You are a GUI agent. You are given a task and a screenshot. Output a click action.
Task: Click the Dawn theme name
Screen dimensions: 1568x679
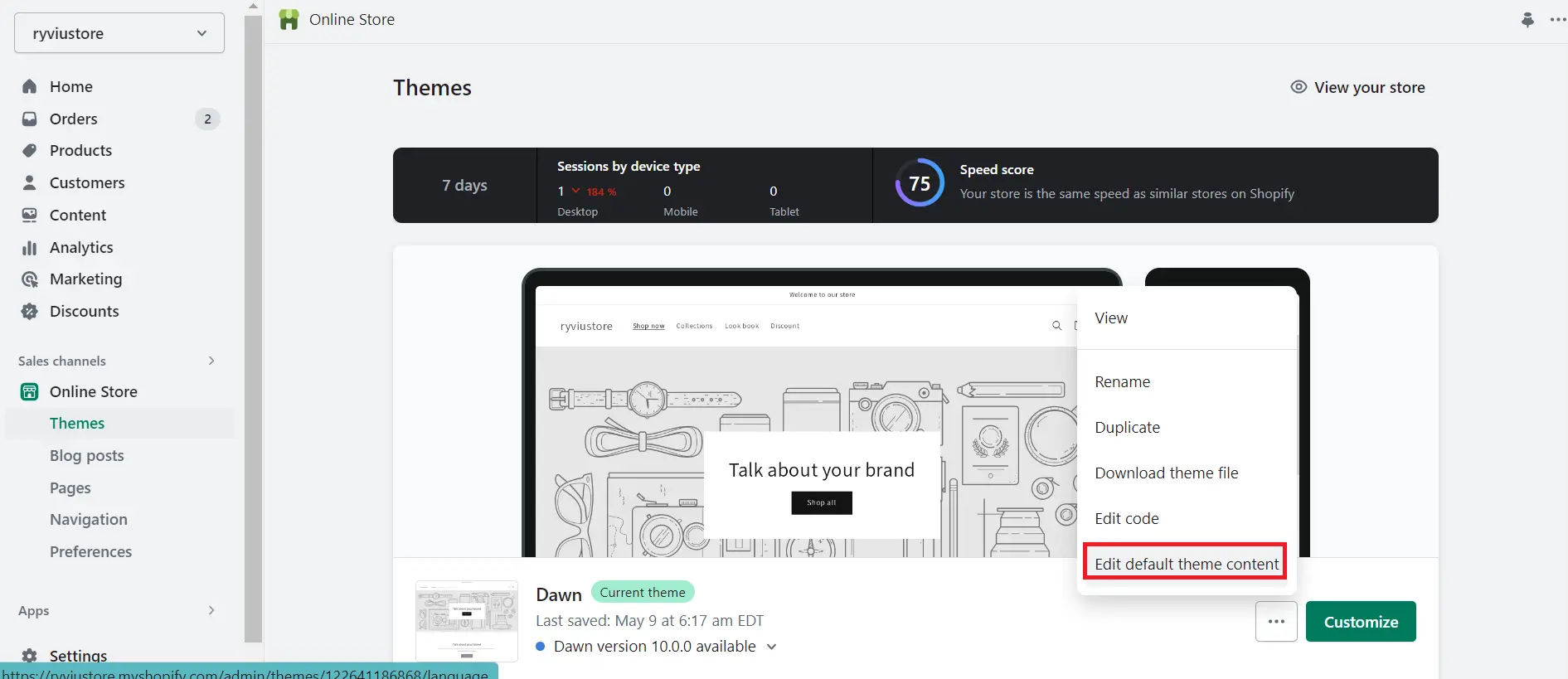coord(559,594)
